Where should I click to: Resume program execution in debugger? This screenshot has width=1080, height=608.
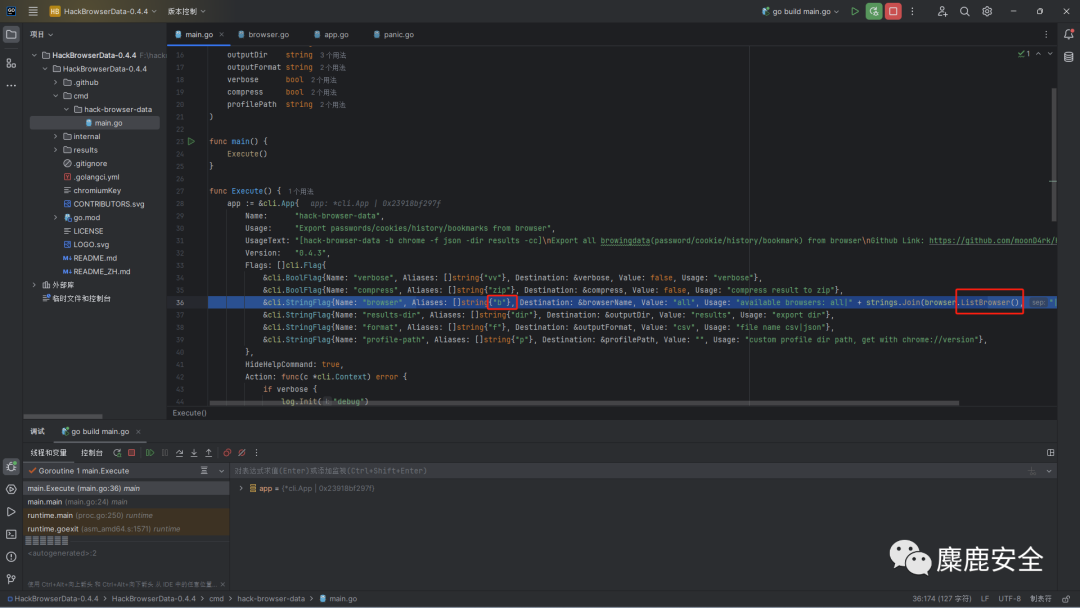tap(149, 452)
